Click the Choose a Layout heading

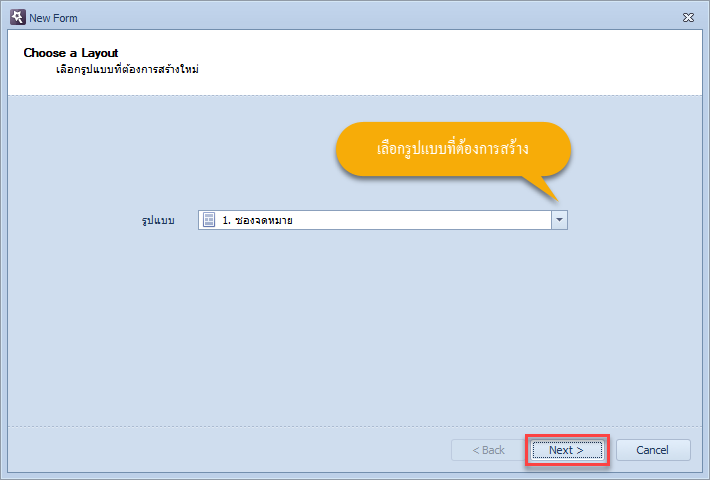tap(71, 53)
